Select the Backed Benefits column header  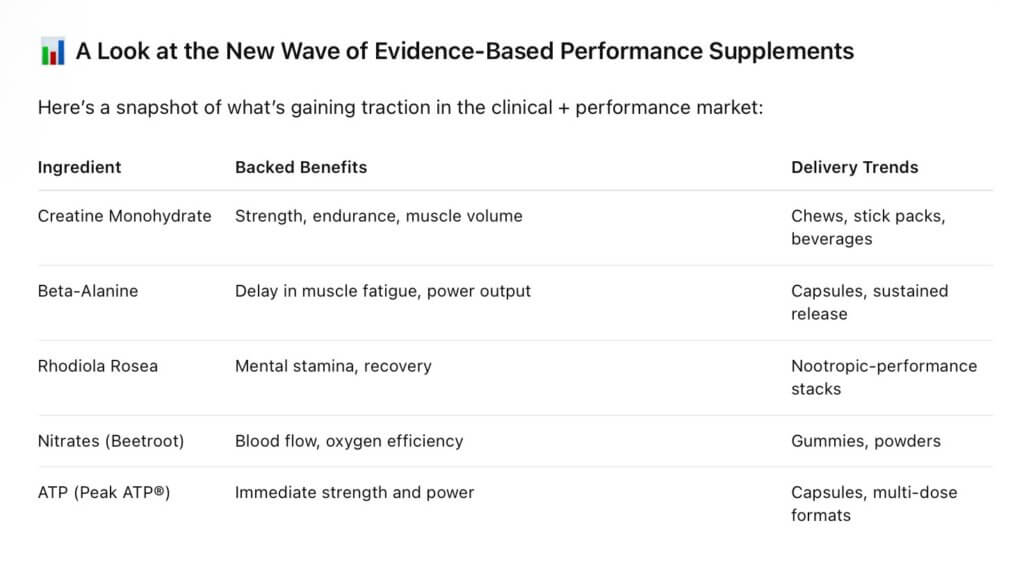301,167
